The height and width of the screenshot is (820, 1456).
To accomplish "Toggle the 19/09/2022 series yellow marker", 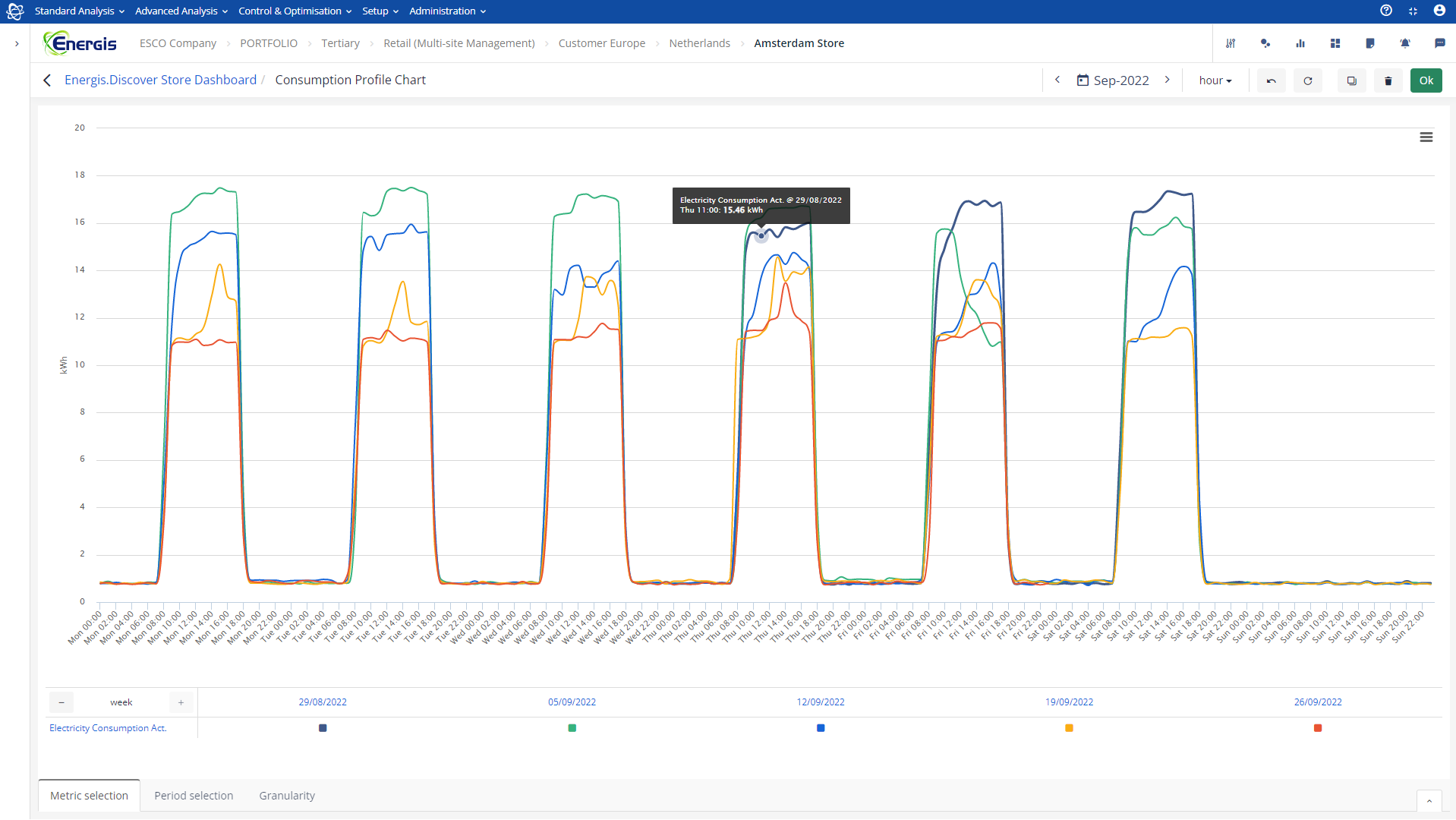I will click(x=1069, y=727).
